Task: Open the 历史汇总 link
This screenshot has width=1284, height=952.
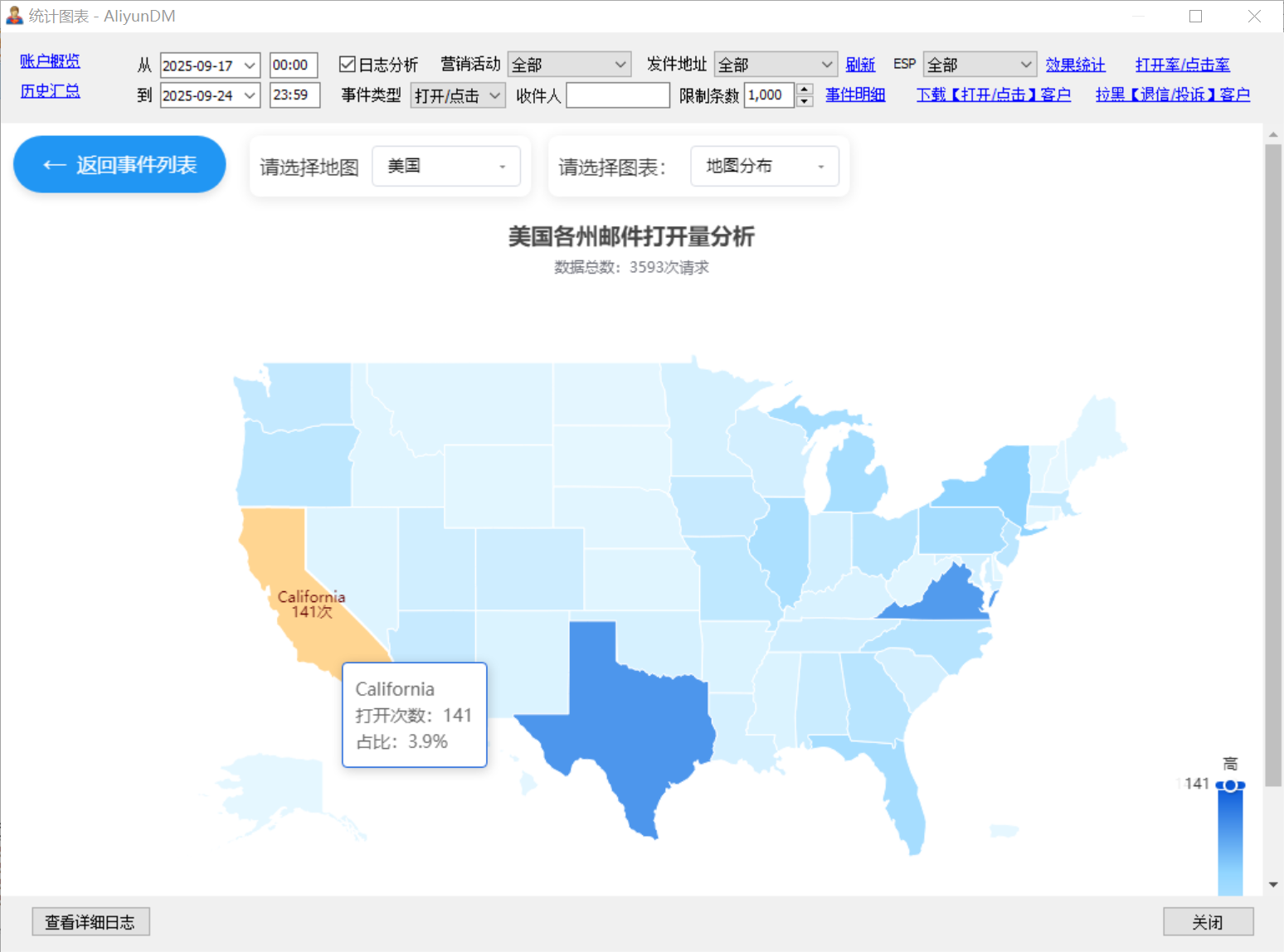Action: (x=51, y=91)
